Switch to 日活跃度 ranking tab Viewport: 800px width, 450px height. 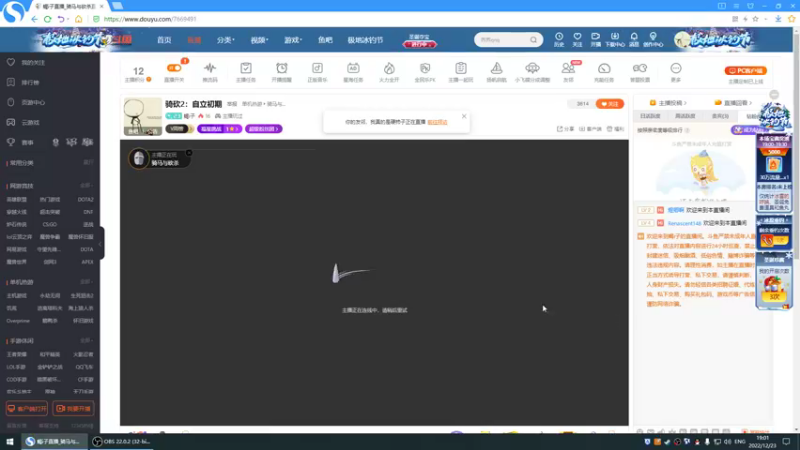[650, 116]
